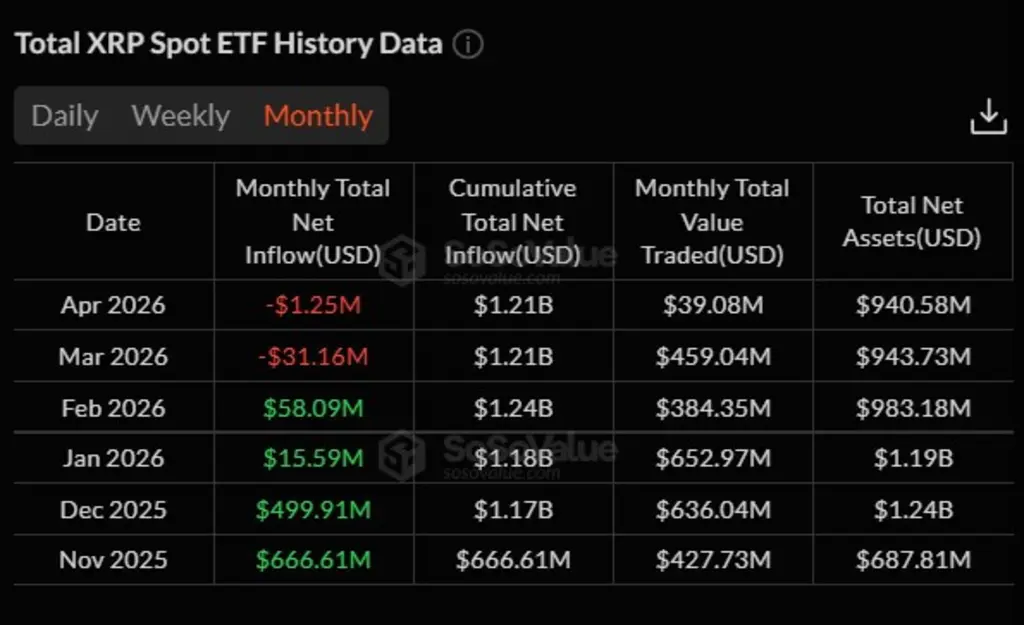Click the Total XRP Spot ETF History title

coord(229,44)
